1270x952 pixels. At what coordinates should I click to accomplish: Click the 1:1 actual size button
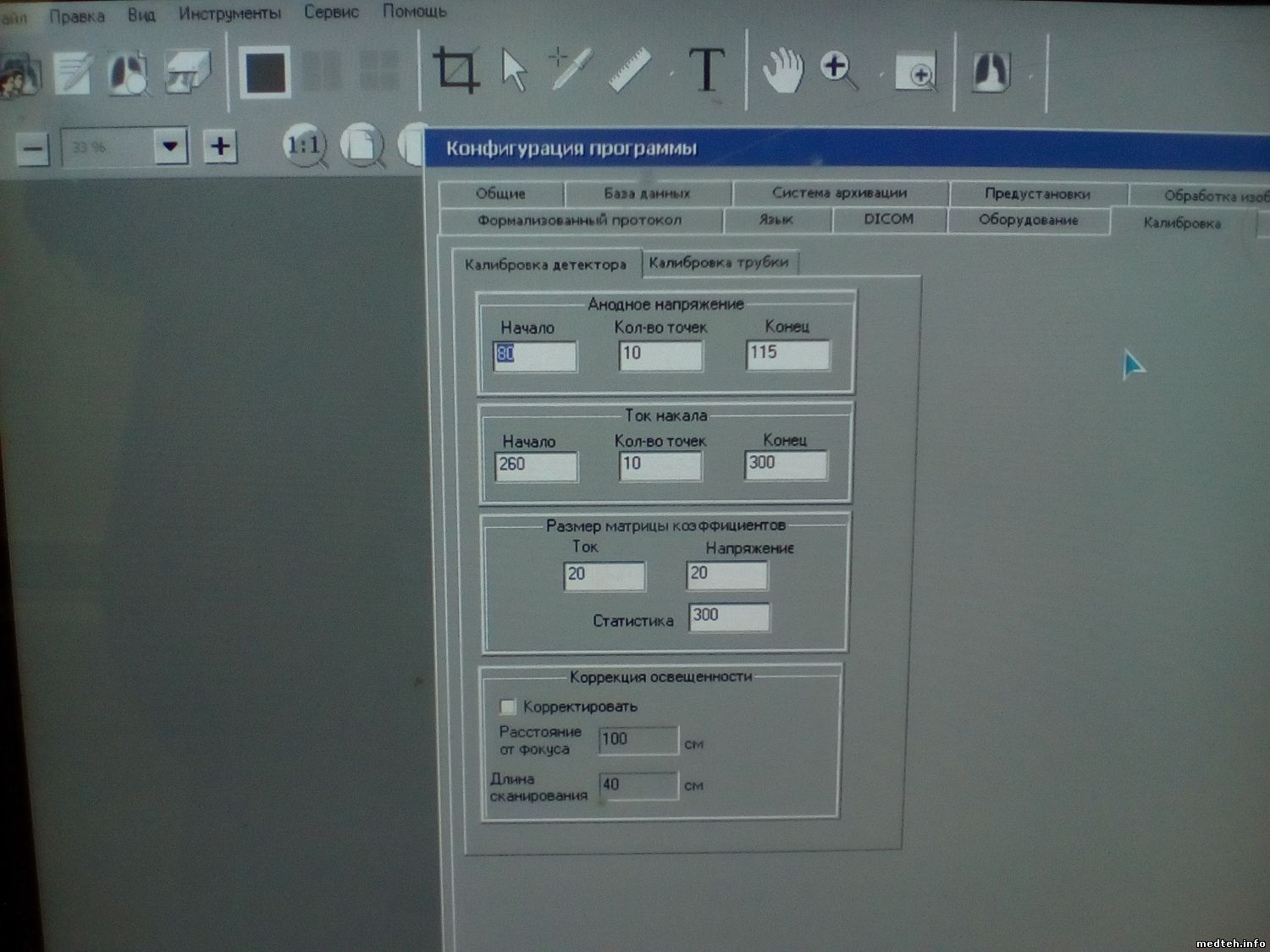(x=304, y=146)
